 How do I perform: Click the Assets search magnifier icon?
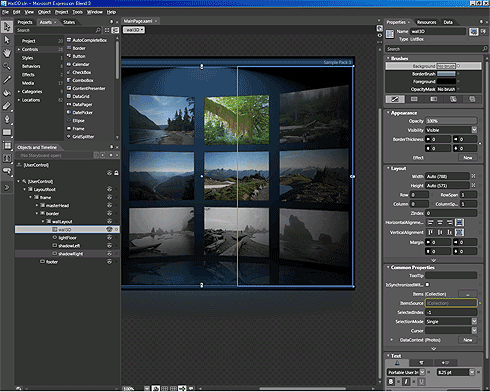pyautogui.click(x=98, y=30)
